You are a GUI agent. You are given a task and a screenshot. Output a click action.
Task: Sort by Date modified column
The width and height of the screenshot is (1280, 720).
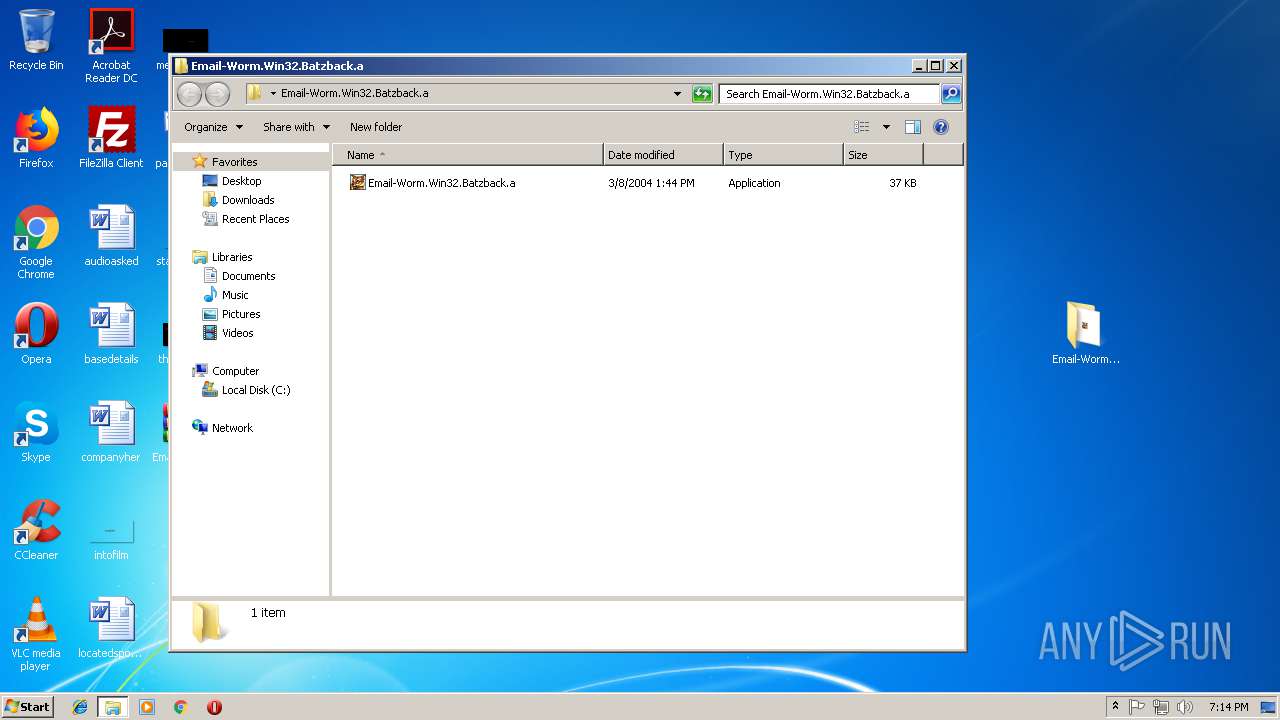click(663, 155)
